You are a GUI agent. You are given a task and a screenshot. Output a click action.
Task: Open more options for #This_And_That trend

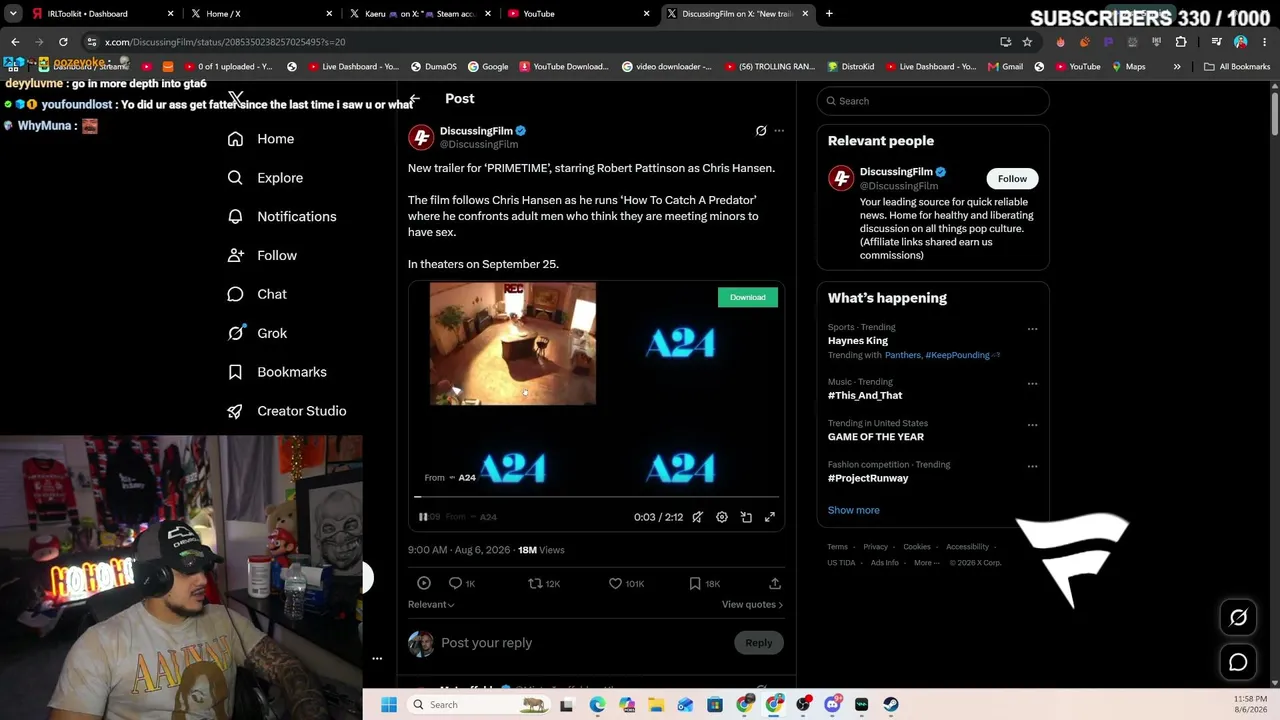1032,384
